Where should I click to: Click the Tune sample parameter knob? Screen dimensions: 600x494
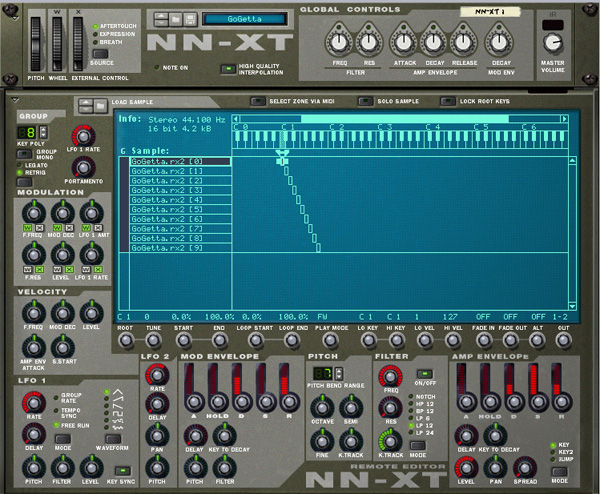click(153, 340)
